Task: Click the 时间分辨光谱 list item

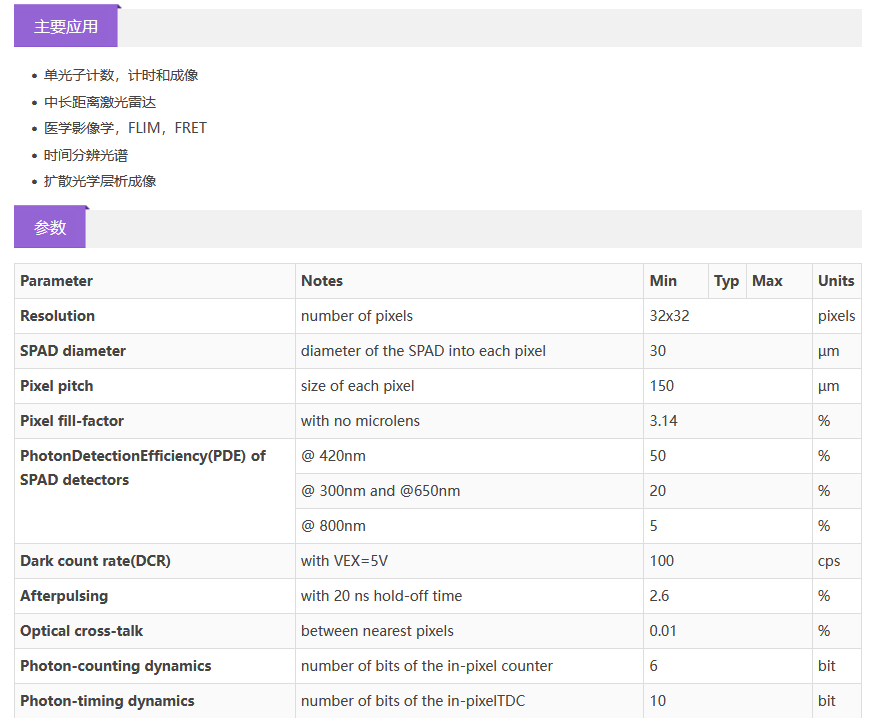Action: [86, 155]
